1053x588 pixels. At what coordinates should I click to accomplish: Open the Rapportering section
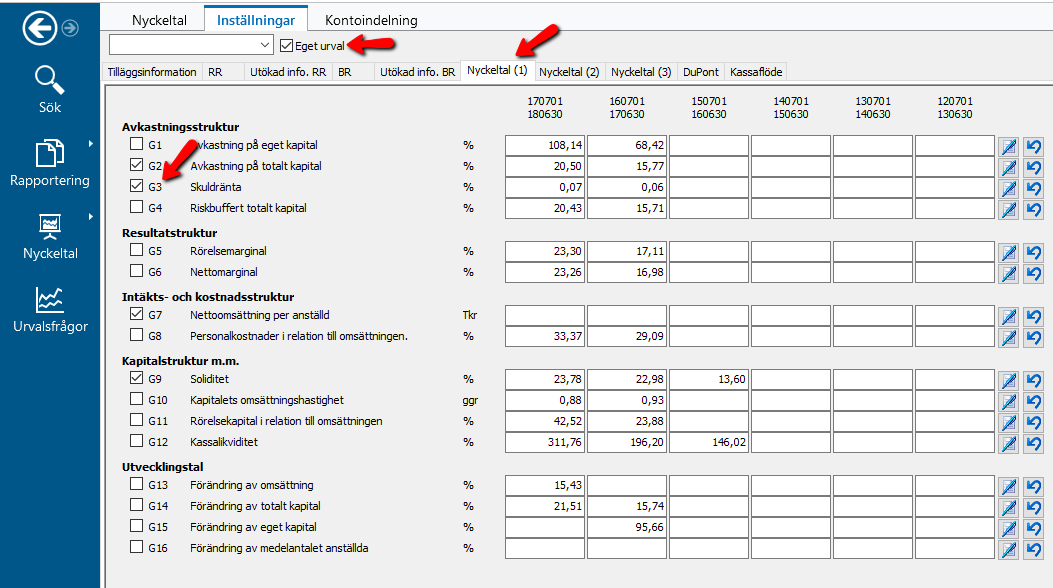click(50, 163)
